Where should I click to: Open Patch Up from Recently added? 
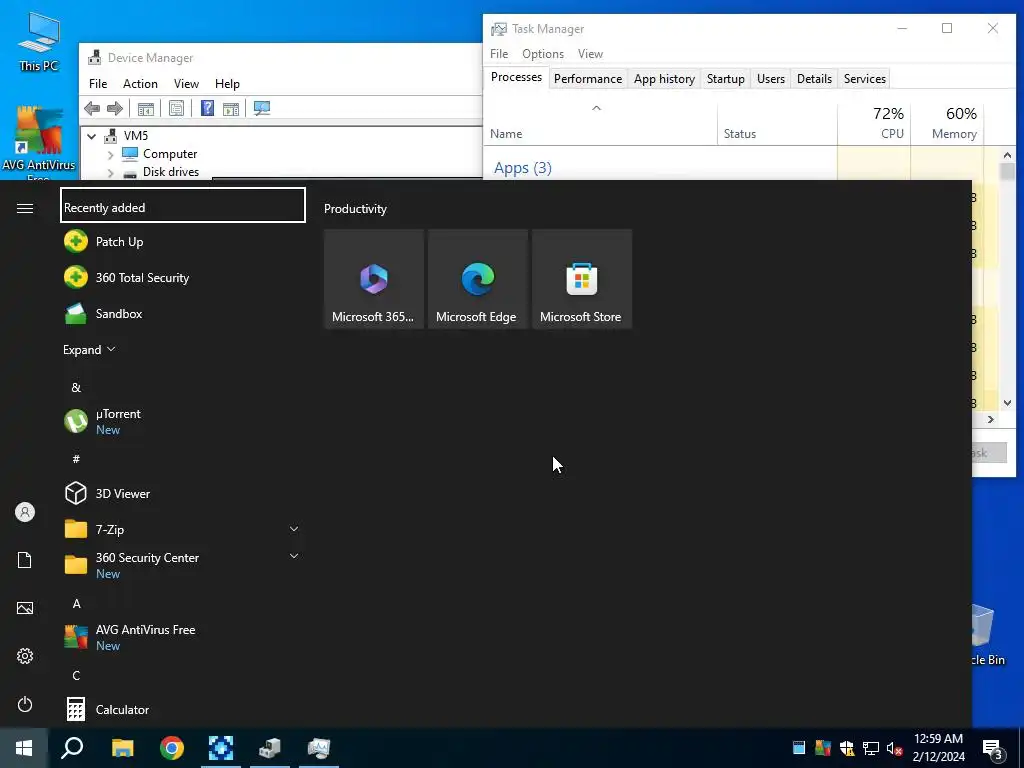[x=183, y=242]
